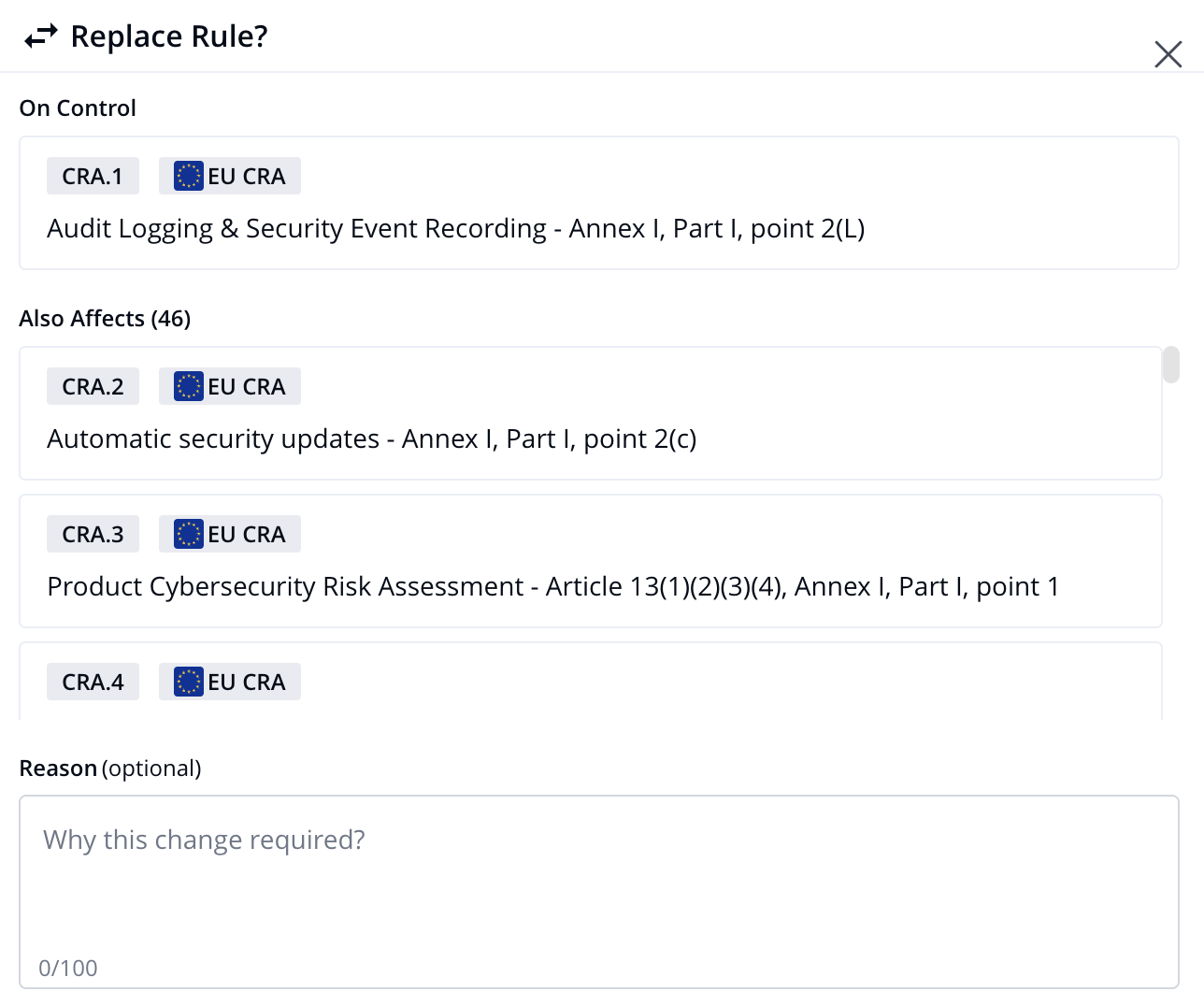
Task: Click the 0/100 character counter
Action: click(x=68, y=968)
